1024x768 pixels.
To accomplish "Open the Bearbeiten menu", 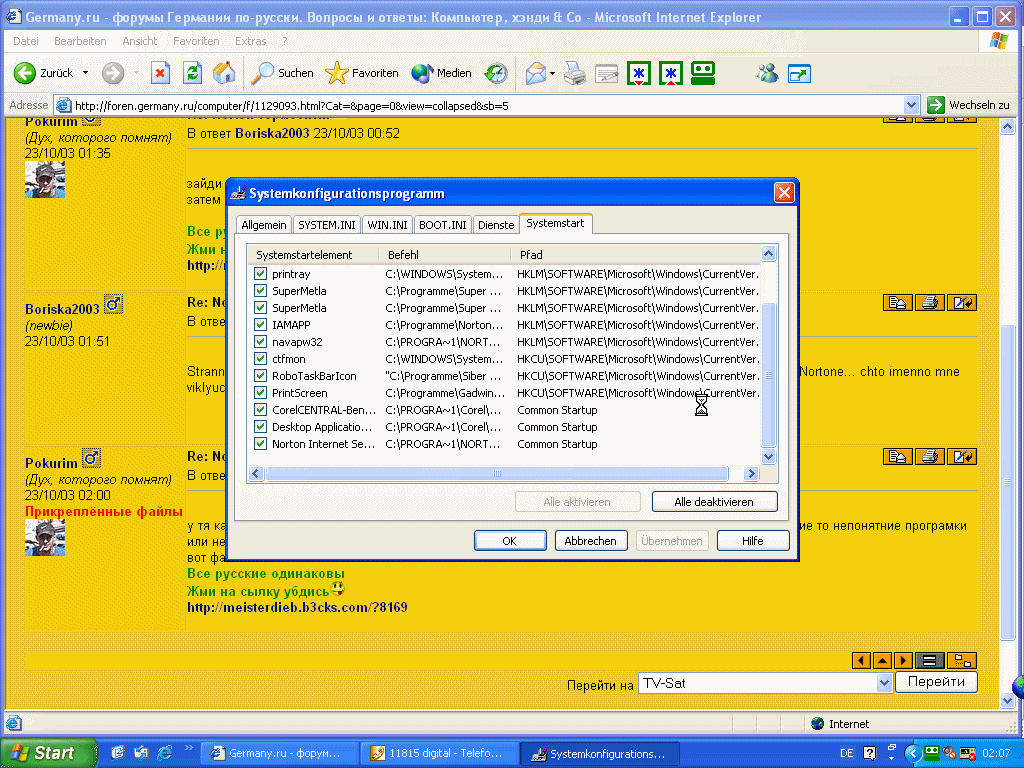I will pyautogui.click(x=80, y=40).
